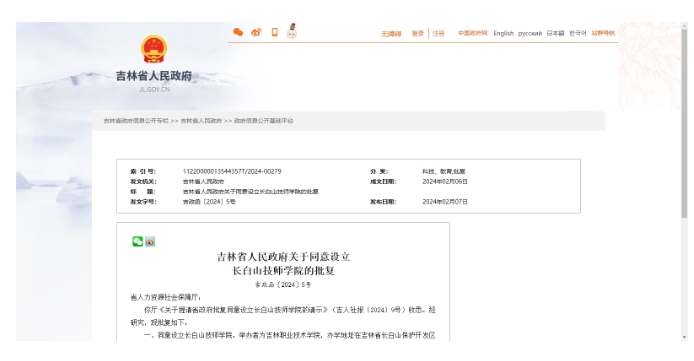This screenshot has height=361, width=694.
Task: Switch site language to English
Action: click(x=503, y=33)
